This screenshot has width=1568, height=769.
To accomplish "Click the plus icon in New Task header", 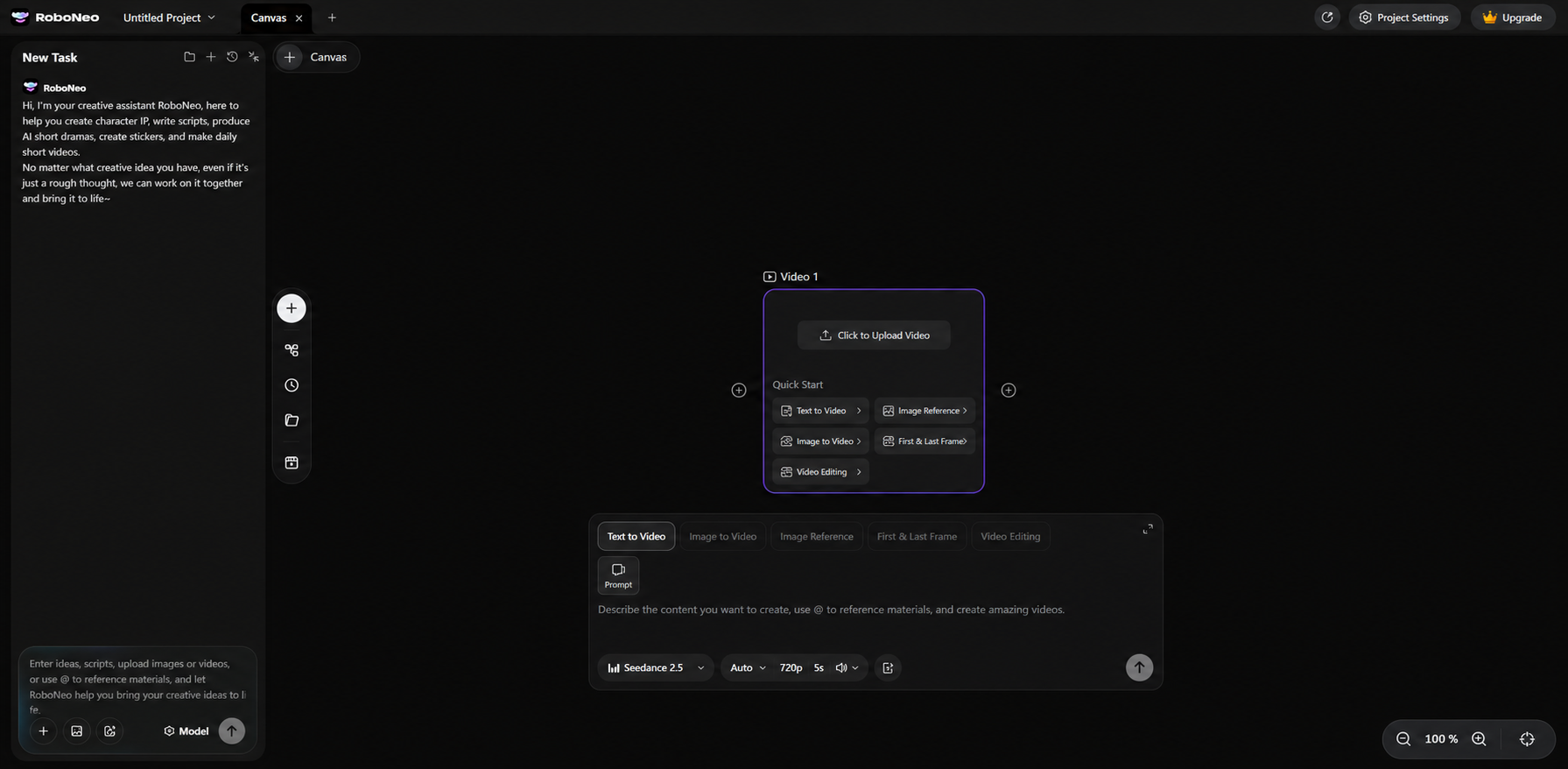I will point(210,57).
